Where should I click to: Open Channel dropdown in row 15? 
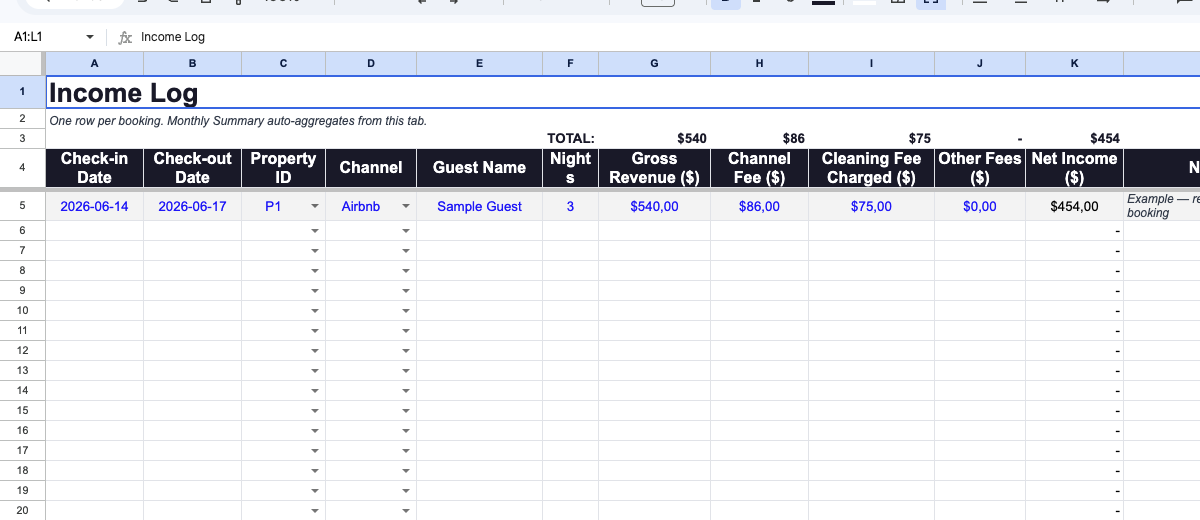[406, 411]
